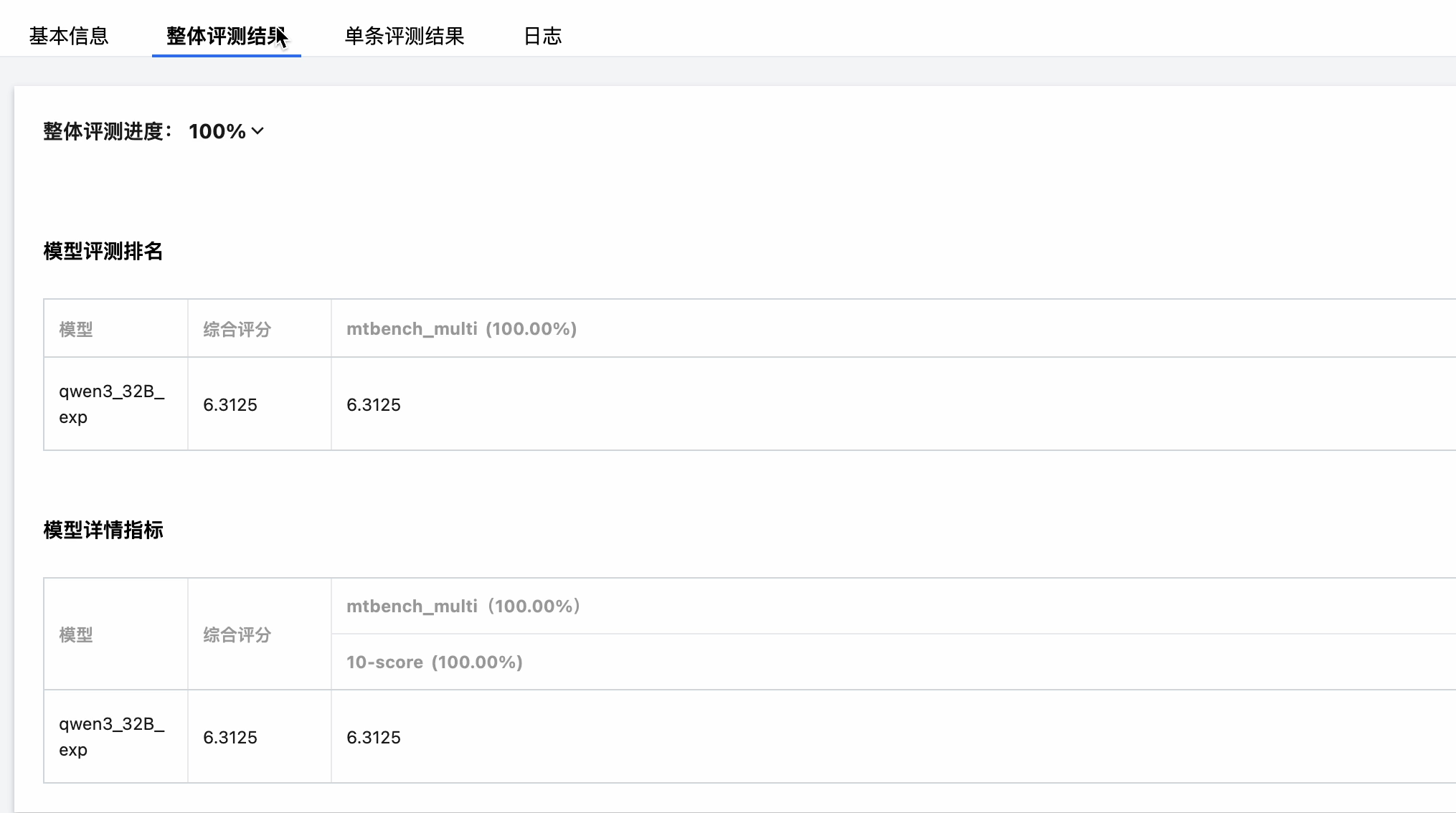Click 模型 header in the ranking table
This screenshot has height=813, width=1456.
point(76,329)
